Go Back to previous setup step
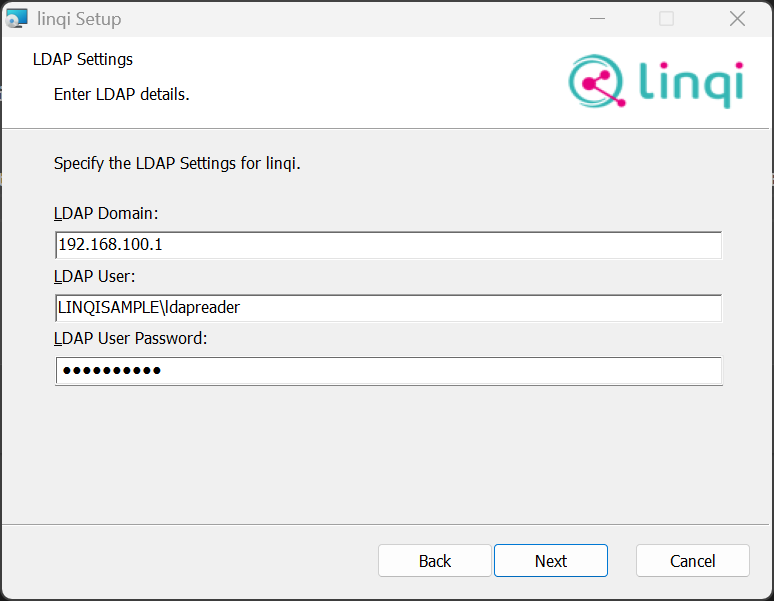Viewport: 774px width, 601px height. click(x=434, y=561)
